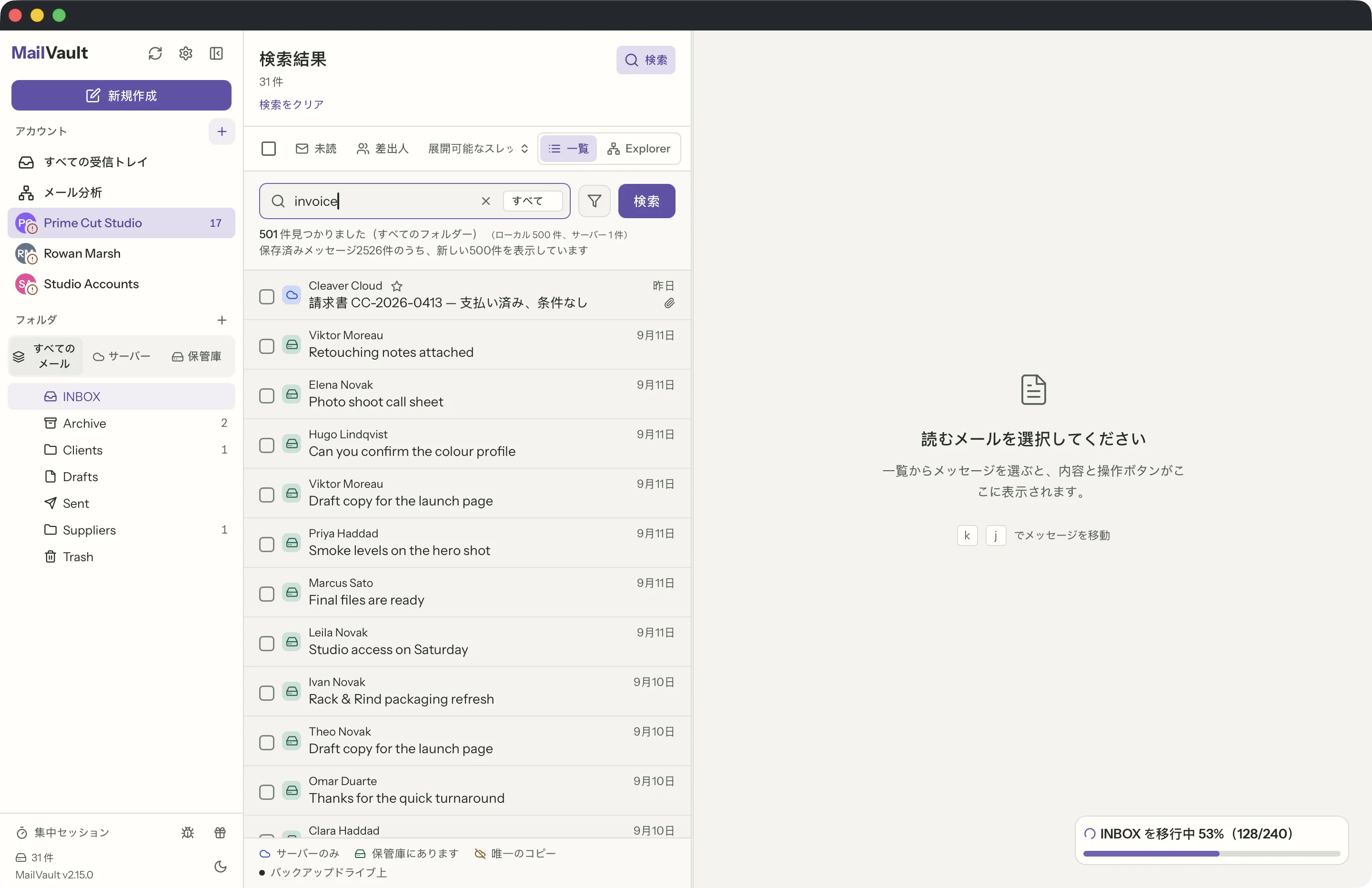Screen dimensions: 1372x888
Task: Check the Hugo Lindqvist message checkbox
Action: click(x=267, y=446)
